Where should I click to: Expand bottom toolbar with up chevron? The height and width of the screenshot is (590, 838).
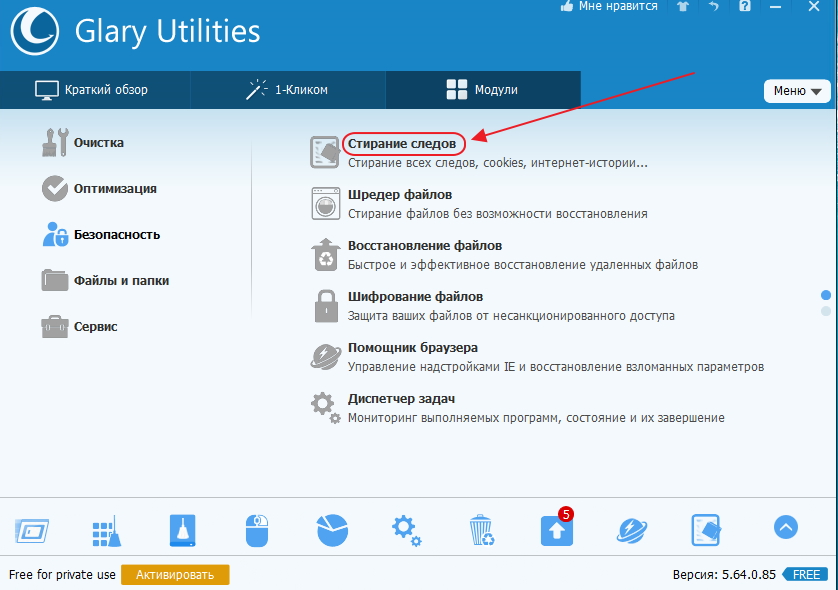[786, 527]
